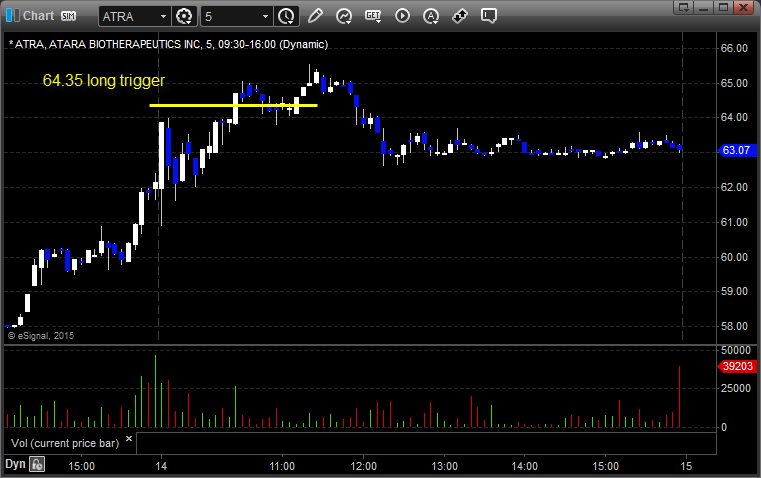Click the 13:00 time axis label

pyautogui.click(x=445, y=466)
